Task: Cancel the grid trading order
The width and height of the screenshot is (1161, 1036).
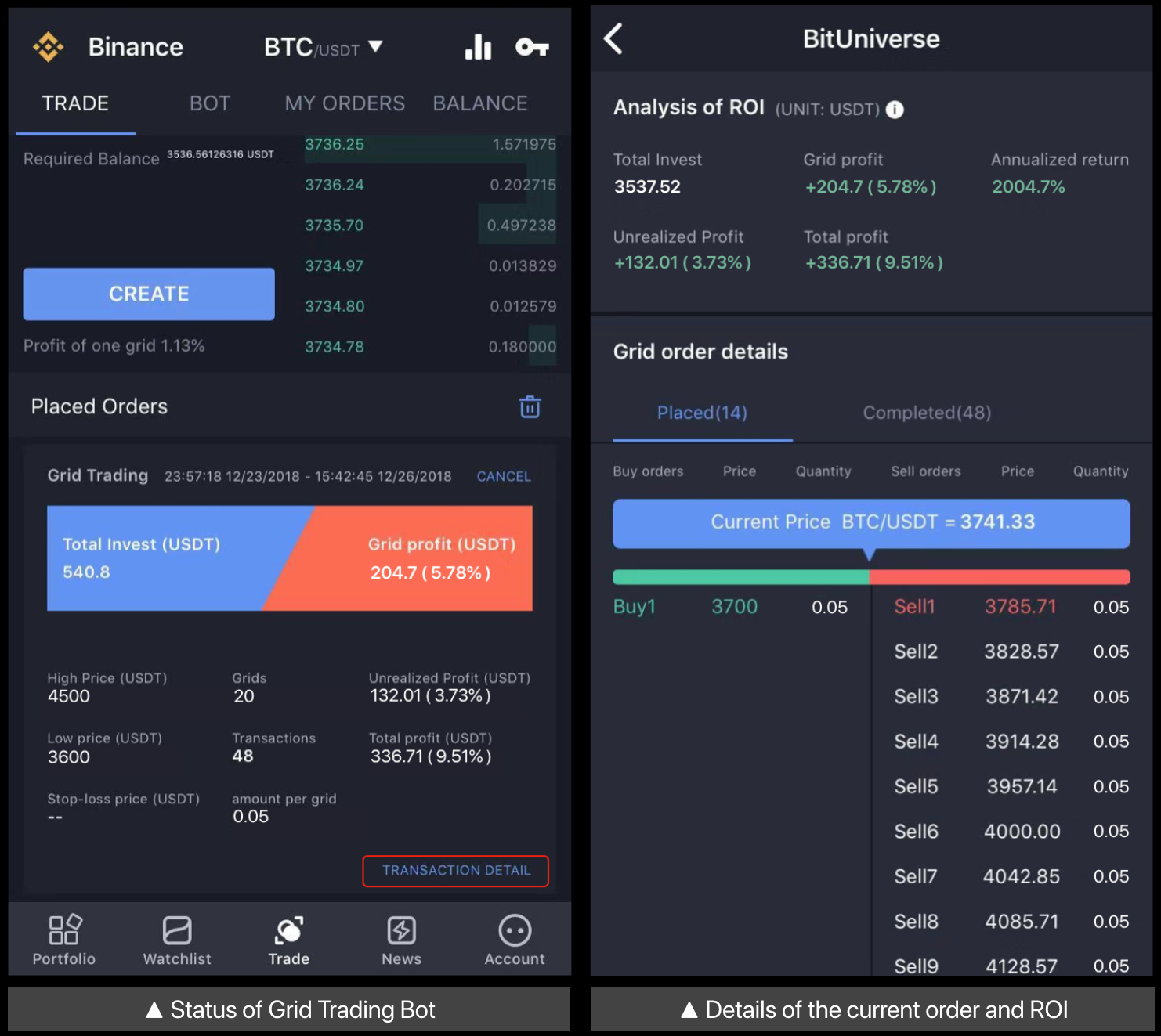Action: click(x=504, y=476)
